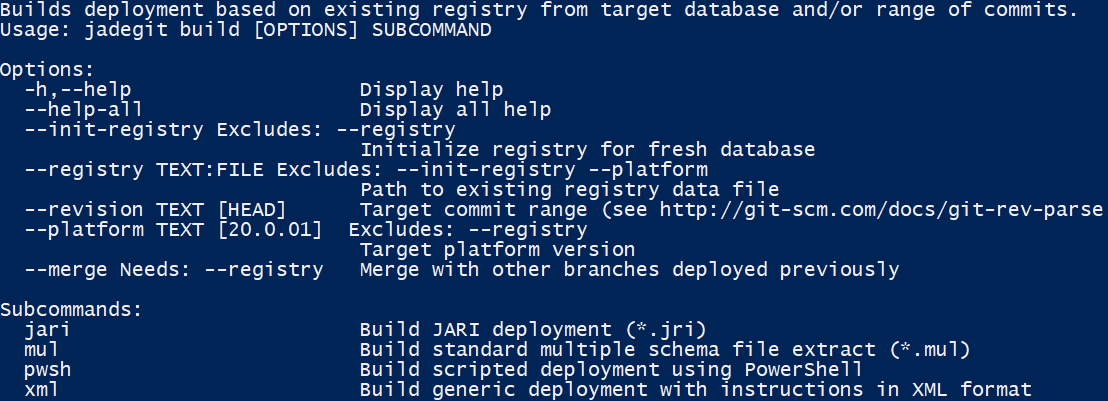The width and height of the screenshot is (1108, 401).
Task: Click 'Initialize registry for fresh database' text
Action: click(587, 149)
